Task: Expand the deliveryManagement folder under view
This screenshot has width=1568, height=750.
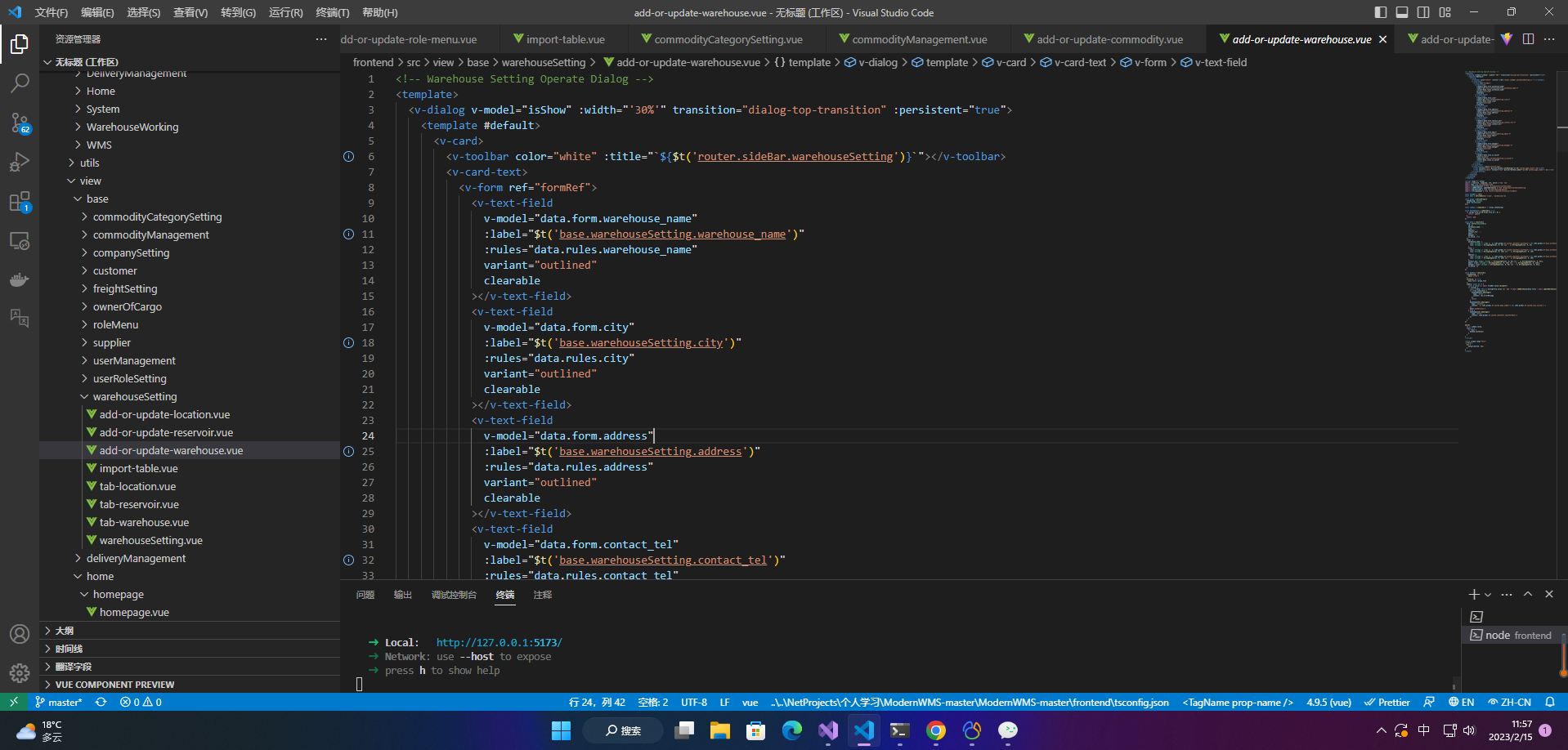Action: pos(78,558)
